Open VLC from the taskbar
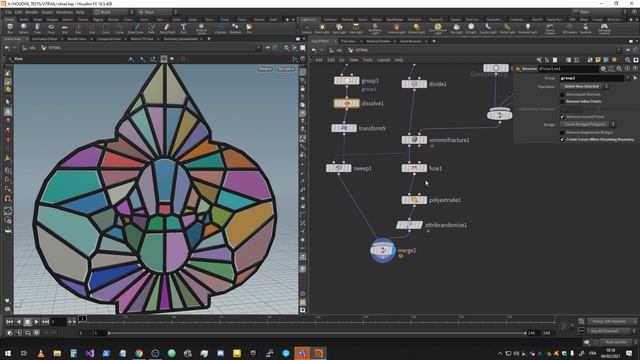The width and height of the screenshot is (640, 360). (x=41, y=353)
